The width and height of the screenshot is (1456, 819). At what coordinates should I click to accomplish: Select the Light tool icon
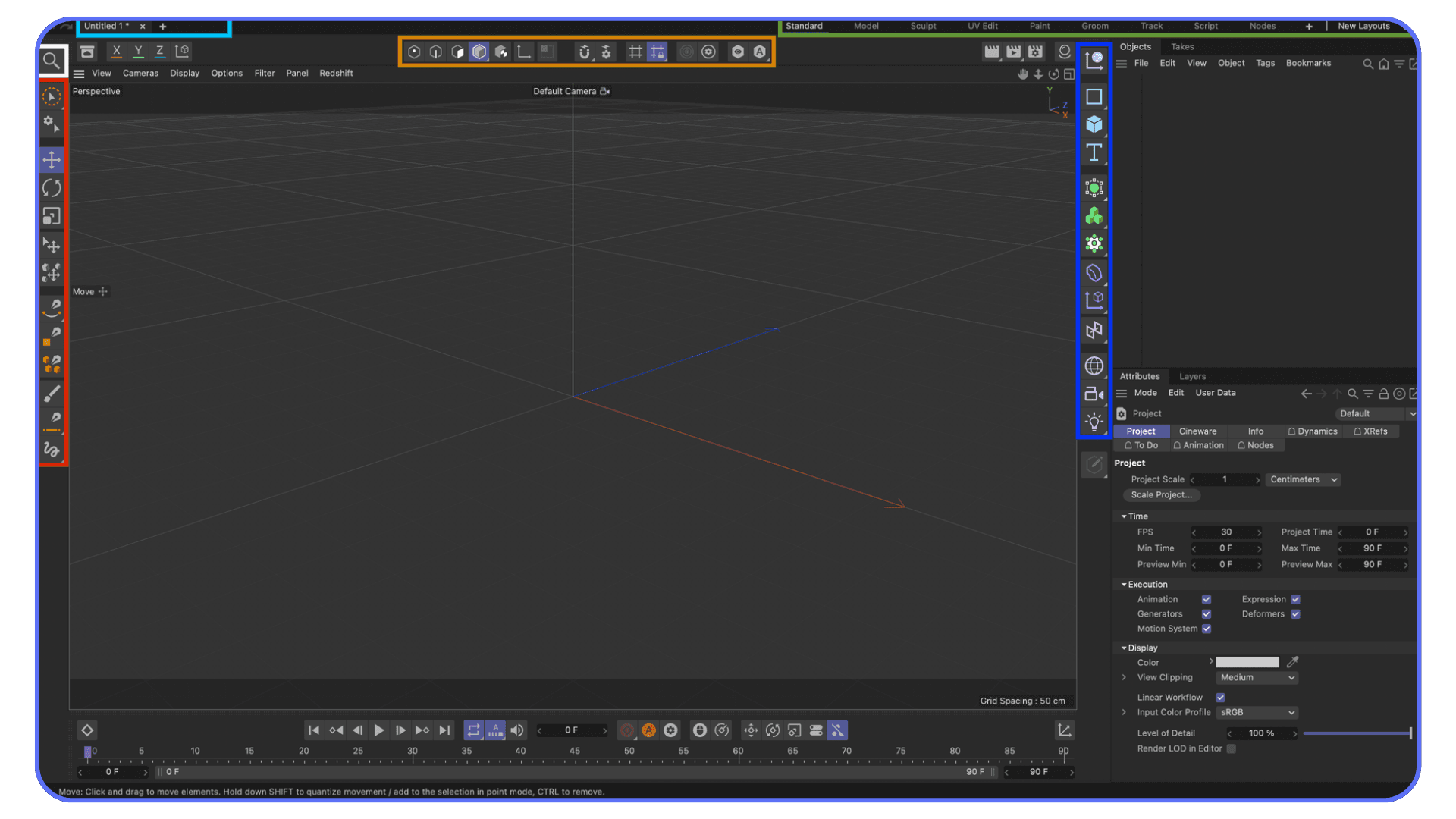pos(1094,421)
